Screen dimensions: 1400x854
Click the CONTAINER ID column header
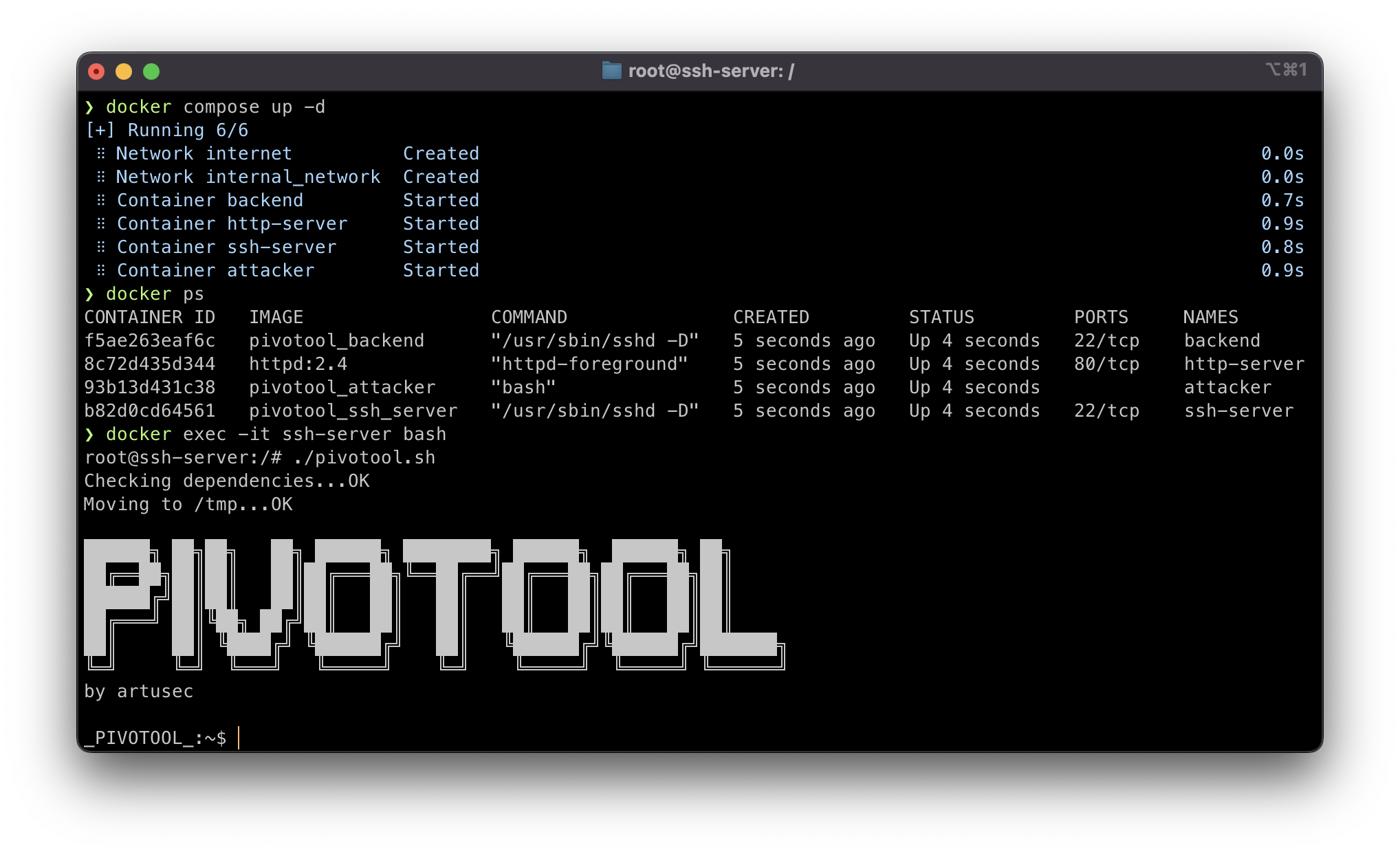[x=149, y=317]
